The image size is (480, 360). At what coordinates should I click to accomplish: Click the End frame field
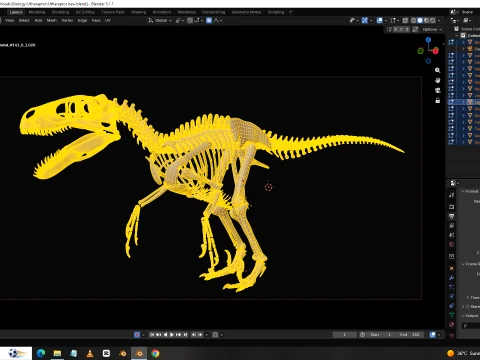(410, 335)
